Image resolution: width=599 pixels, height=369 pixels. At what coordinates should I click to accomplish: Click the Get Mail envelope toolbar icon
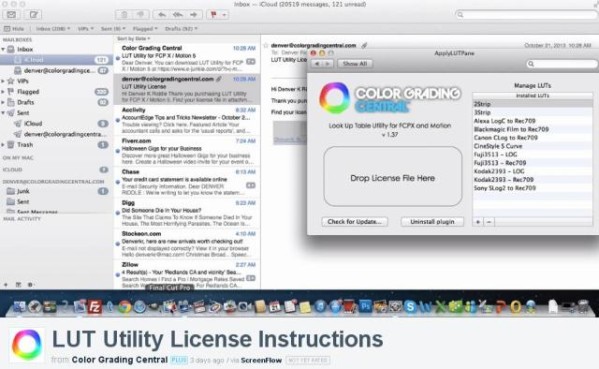pos(11,15)
